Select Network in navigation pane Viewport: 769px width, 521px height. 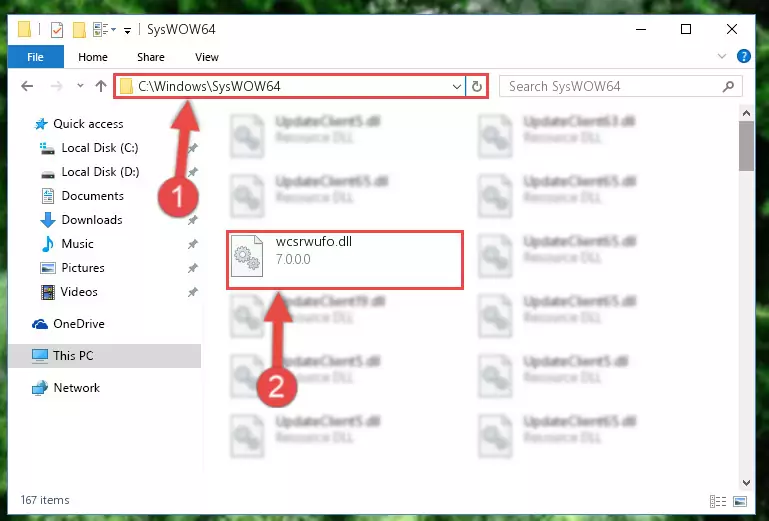tap(77, 388)
